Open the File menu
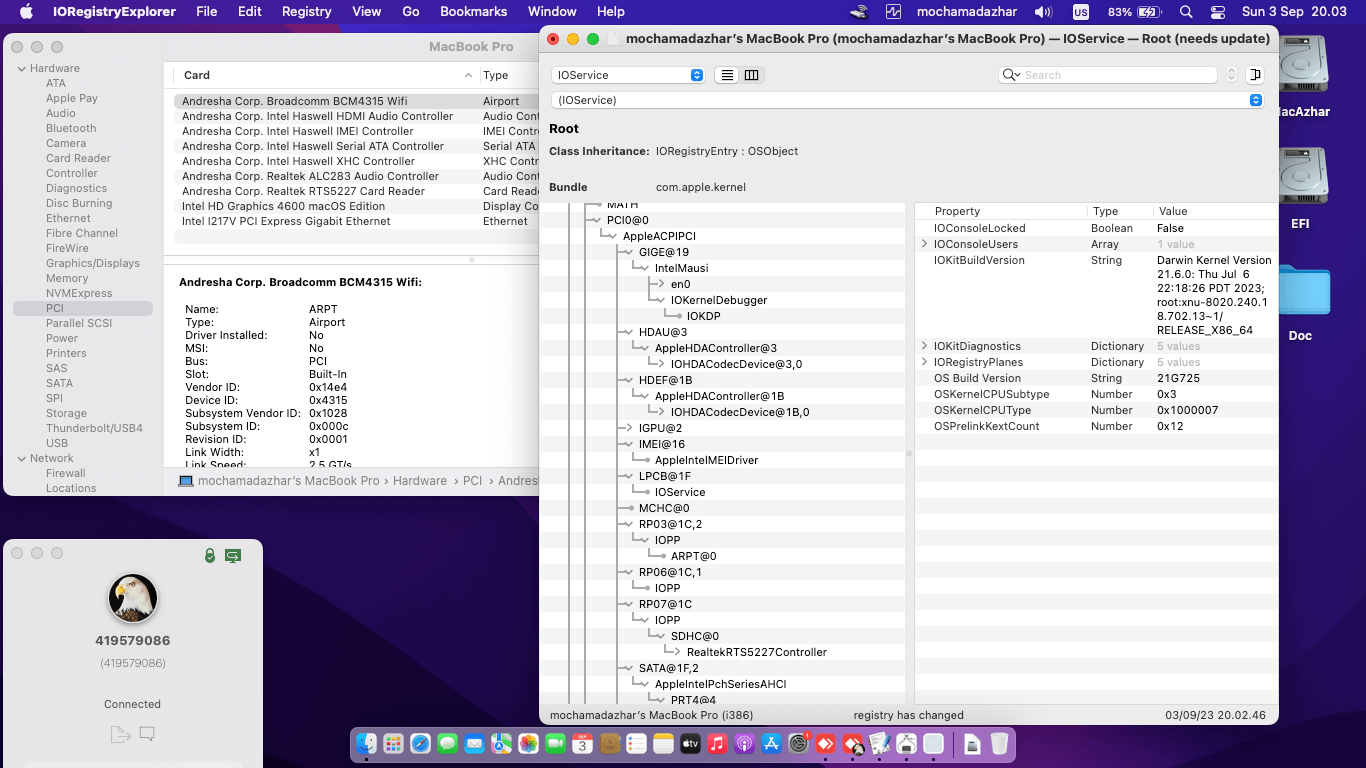Image resolution: width=1366 pixels, height=768 pixels. (x=207, y=12)
